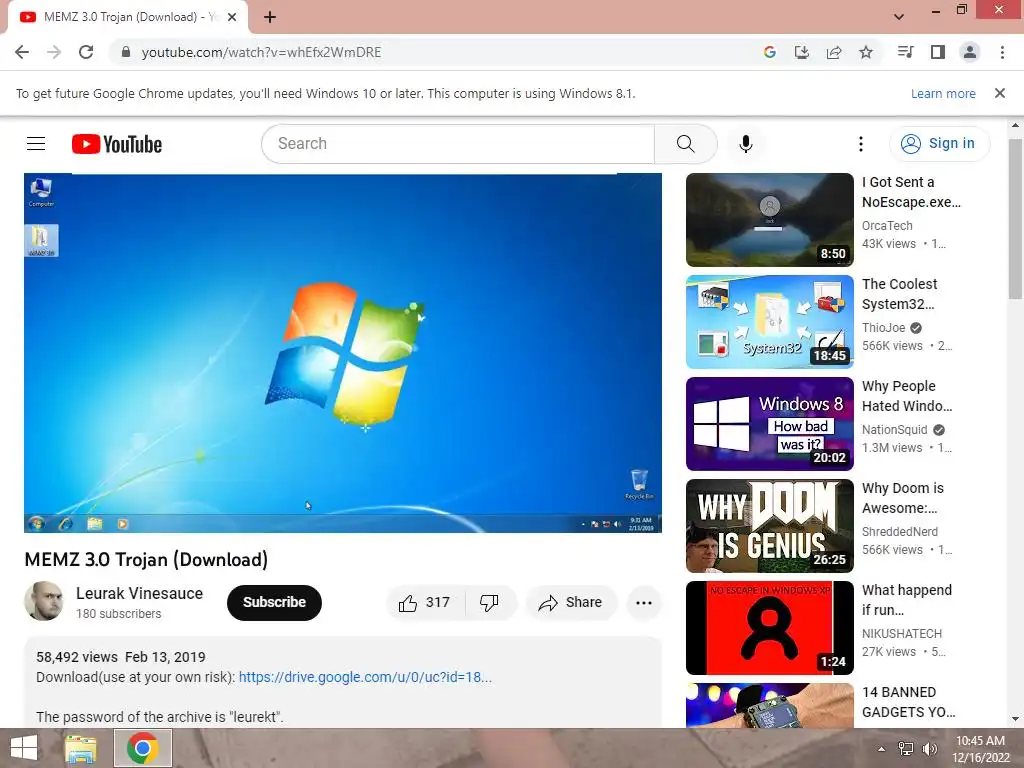Open the NoEscape.exe video thumbnail
1024x768 pixels.
[x=769, y=219]
